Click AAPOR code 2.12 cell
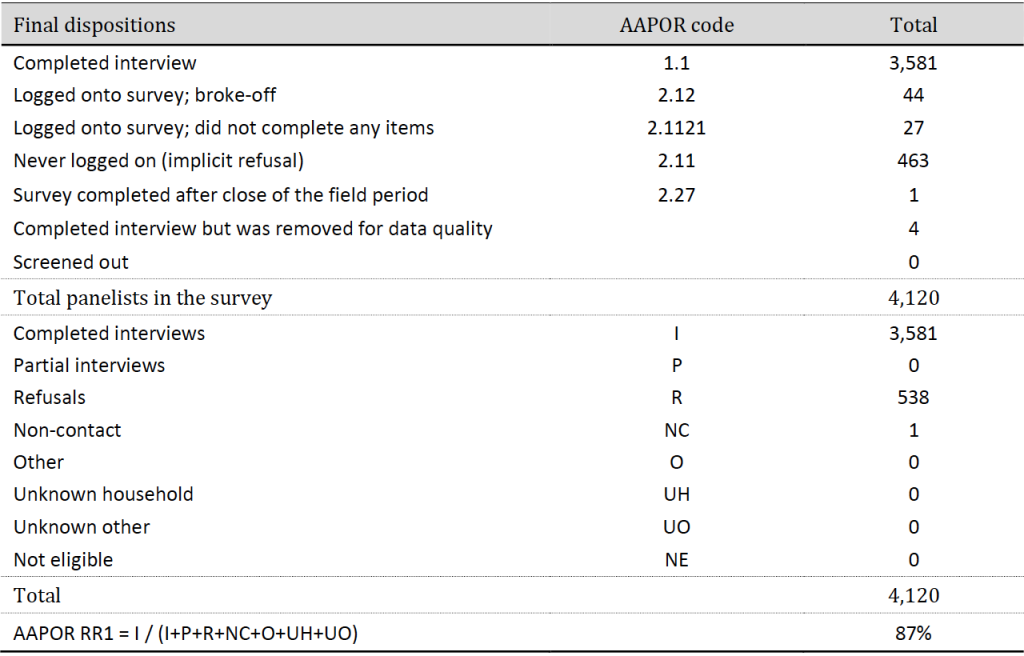 (676, 95)
